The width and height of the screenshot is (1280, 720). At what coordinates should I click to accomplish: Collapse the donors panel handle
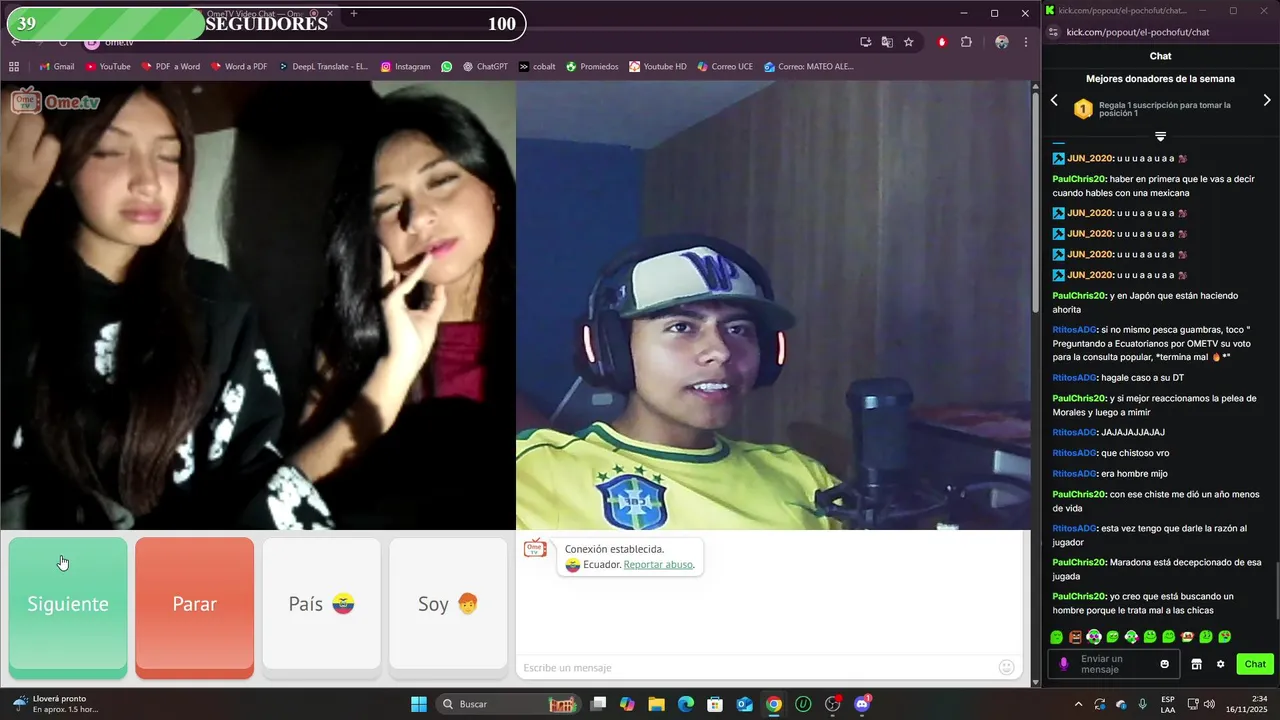tap(1160, 136)
